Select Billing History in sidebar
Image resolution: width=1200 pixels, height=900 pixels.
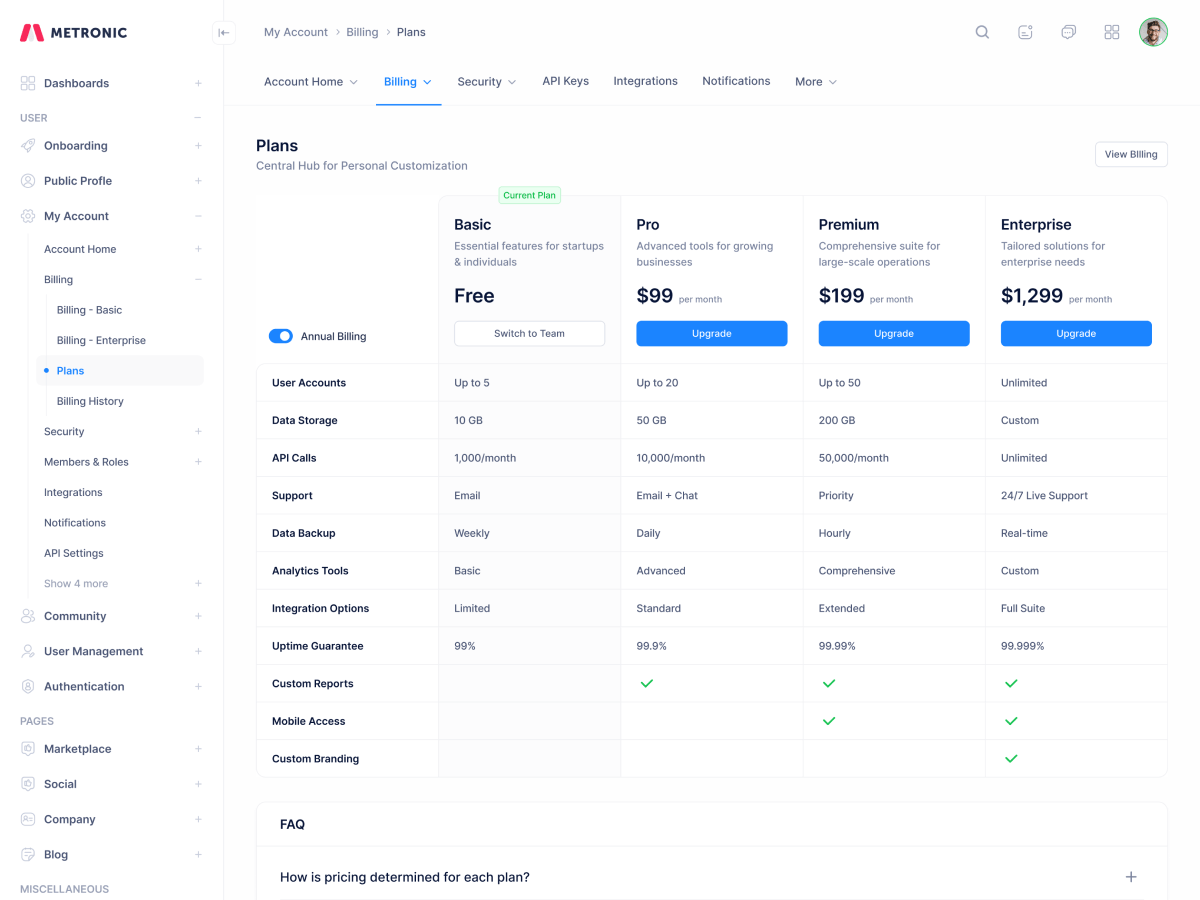pyautogui.click(x=90, y=401)
